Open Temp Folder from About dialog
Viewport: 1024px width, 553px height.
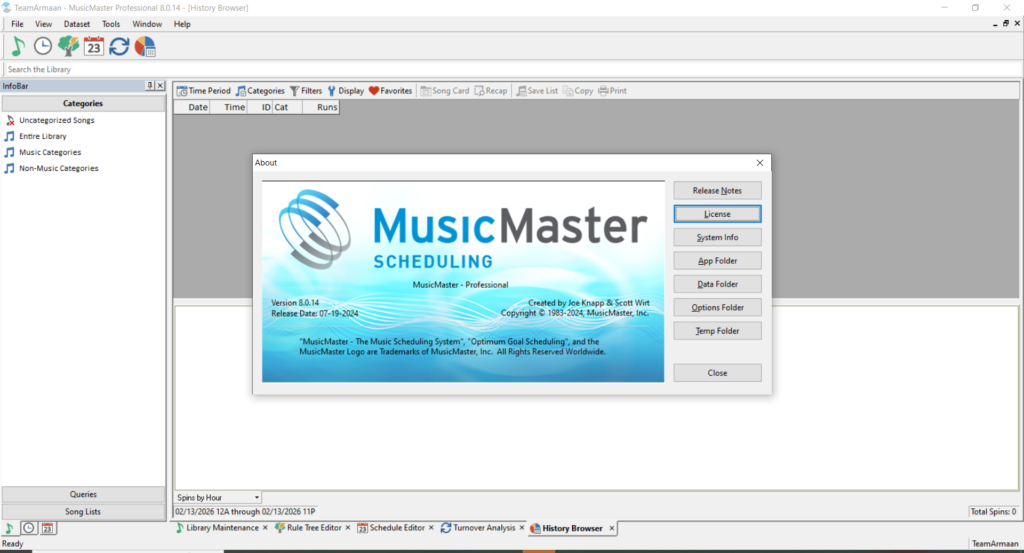tap(717, 331)
